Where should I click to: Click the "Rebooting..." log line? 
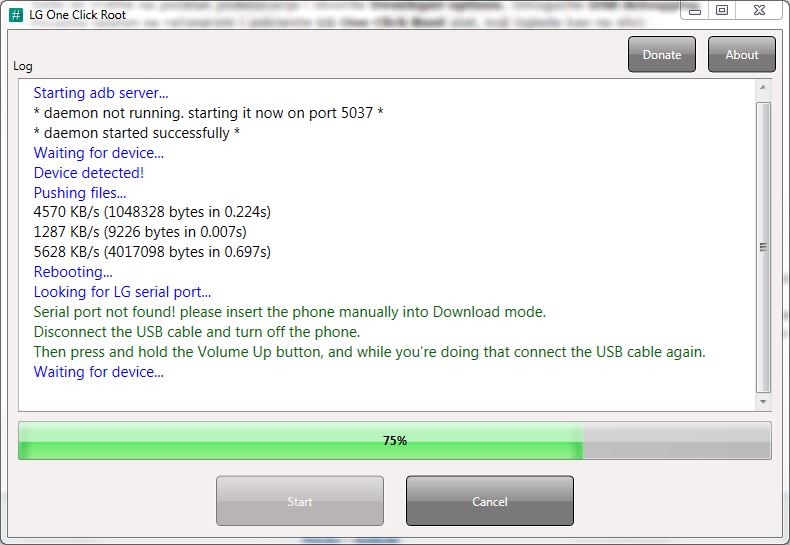pos(73,272)
